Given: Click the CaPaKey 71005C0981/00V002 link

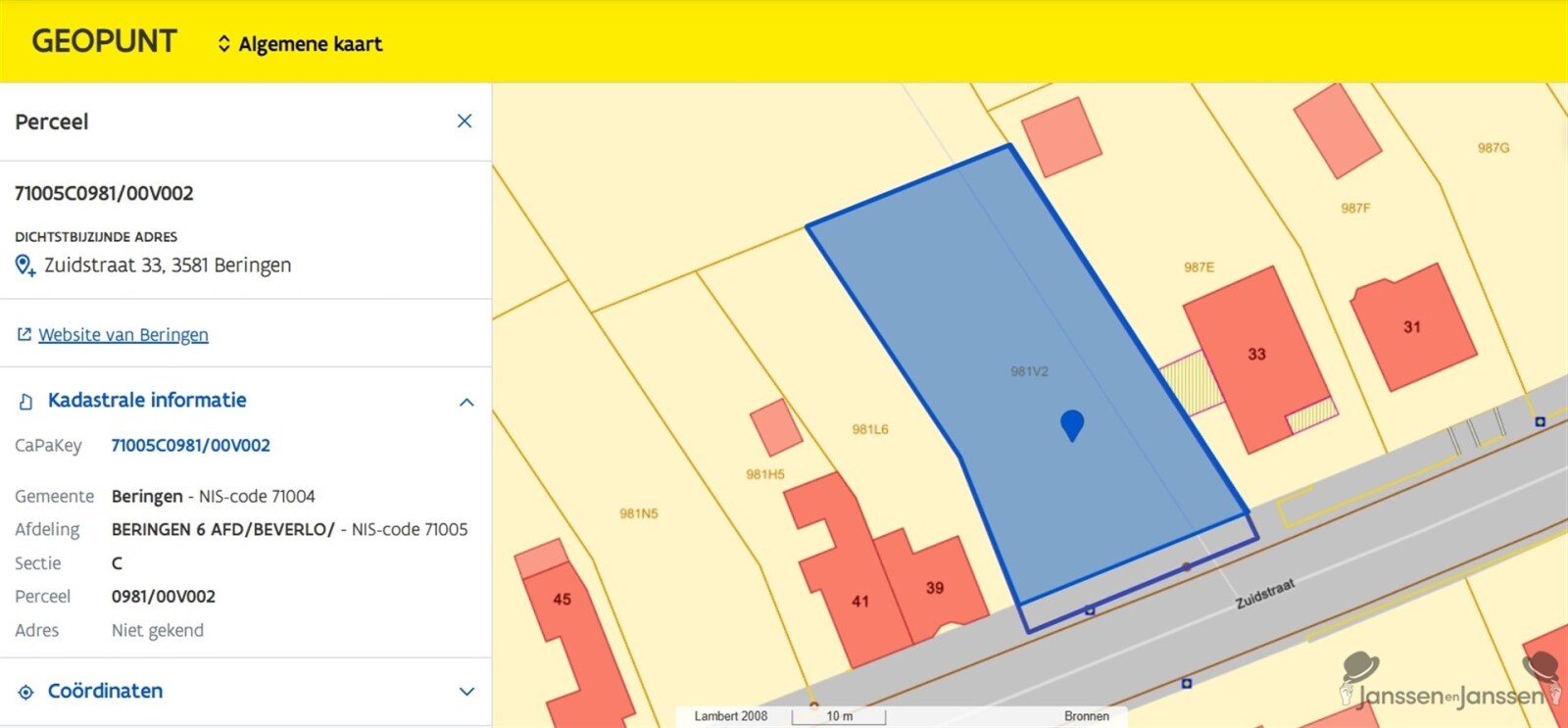Looking at the screenshot, I should (x=191, y=445).
